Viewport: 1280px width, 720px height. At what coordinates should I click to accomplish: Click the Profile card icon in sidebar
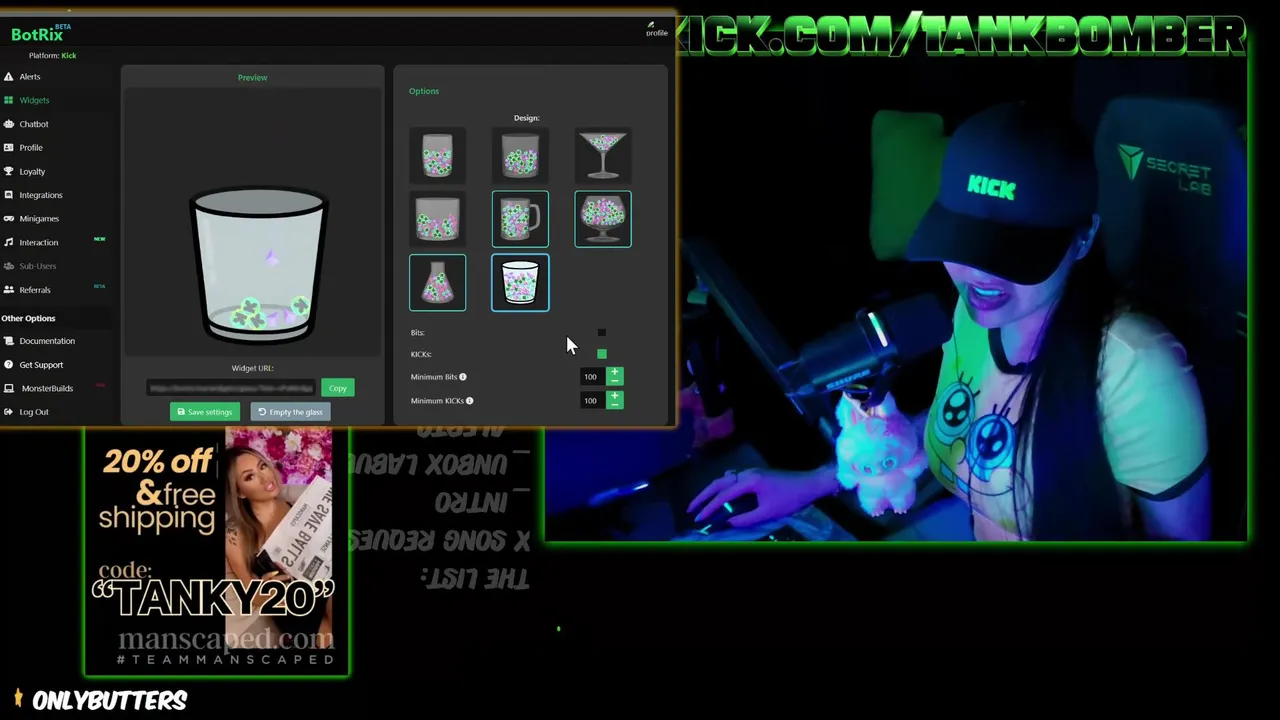[x=9, y=148]
